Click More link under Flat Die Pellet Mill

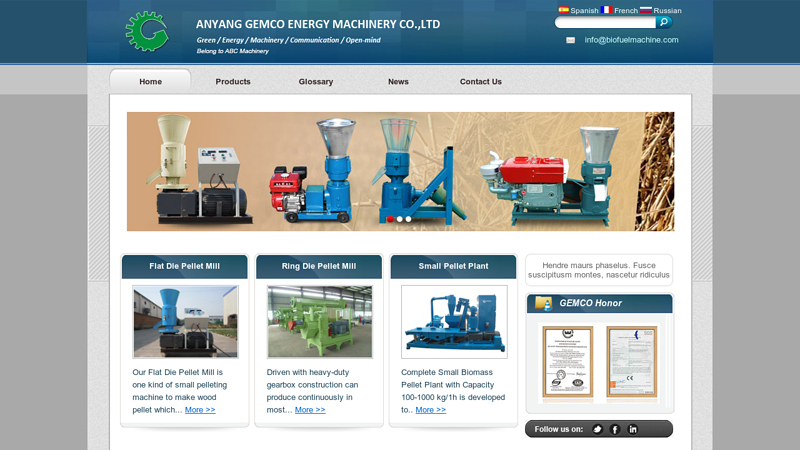click(200, 410)
